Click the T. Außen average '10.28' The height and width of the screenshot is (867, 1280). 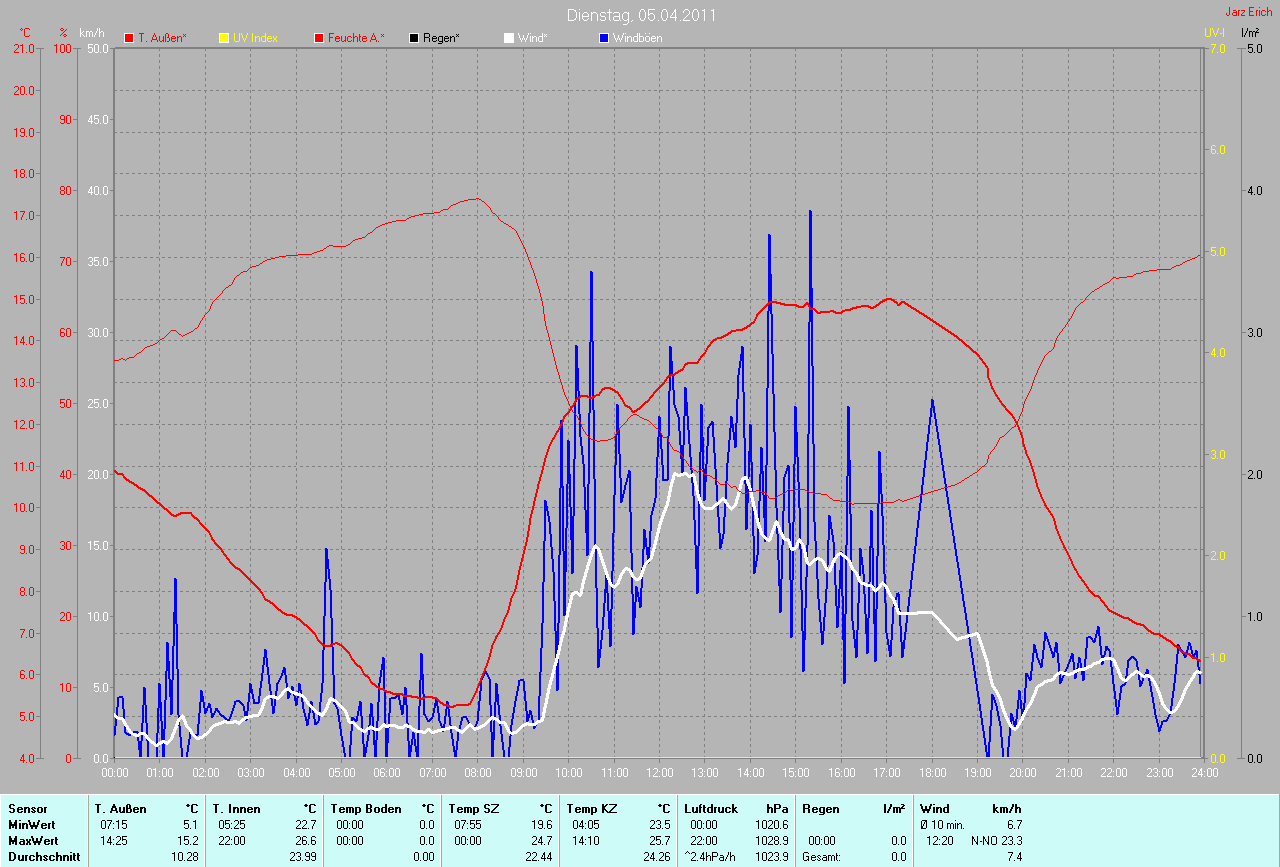(x=186, y=857)
